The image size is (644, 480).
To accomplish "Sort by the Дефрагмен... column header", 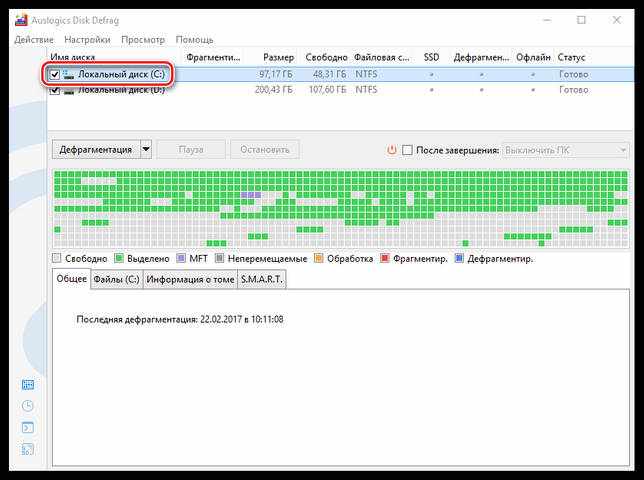I will click(481, 57).
